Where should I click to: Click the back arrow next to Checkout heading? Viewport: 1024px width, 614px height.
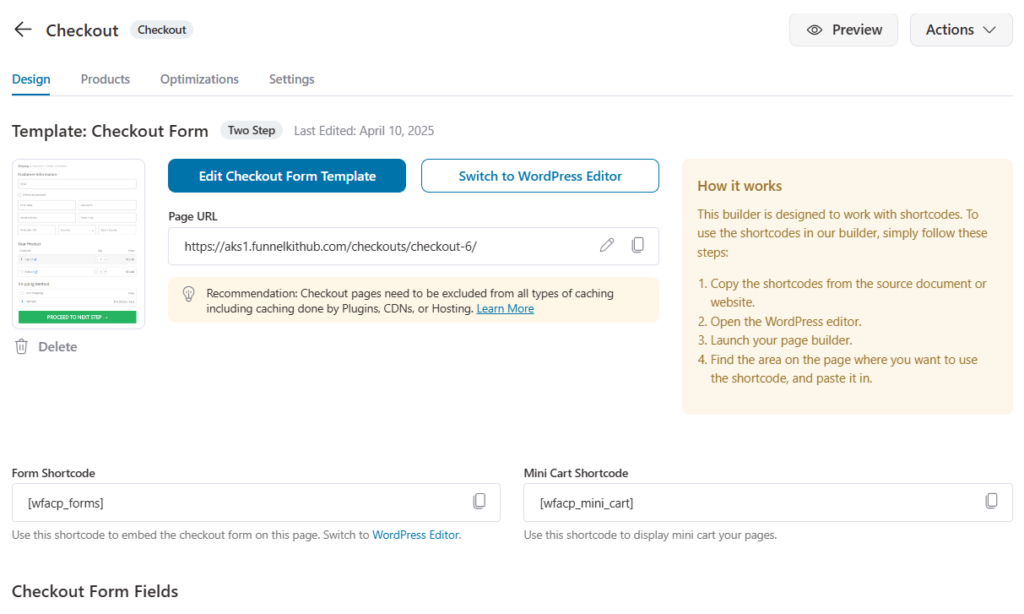click(x=22, y=29)
